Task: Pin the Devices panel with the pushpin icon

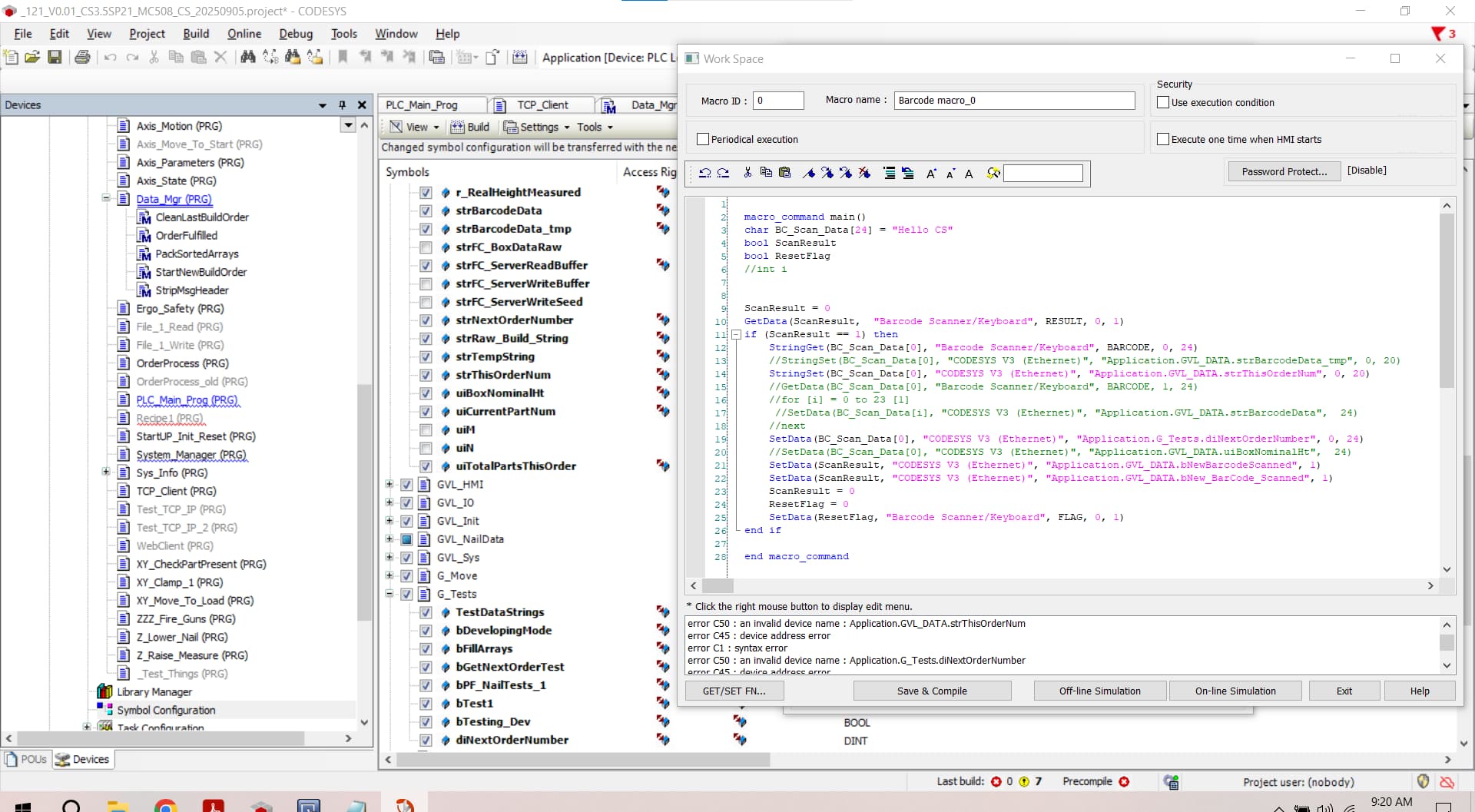Action: pyautogui.click(x=343, y=105)
